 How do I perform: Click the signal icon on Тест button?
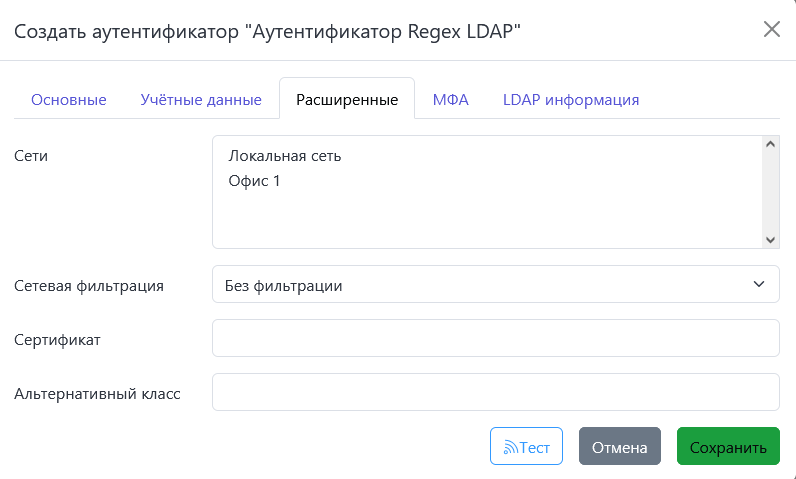pos(509,448)
